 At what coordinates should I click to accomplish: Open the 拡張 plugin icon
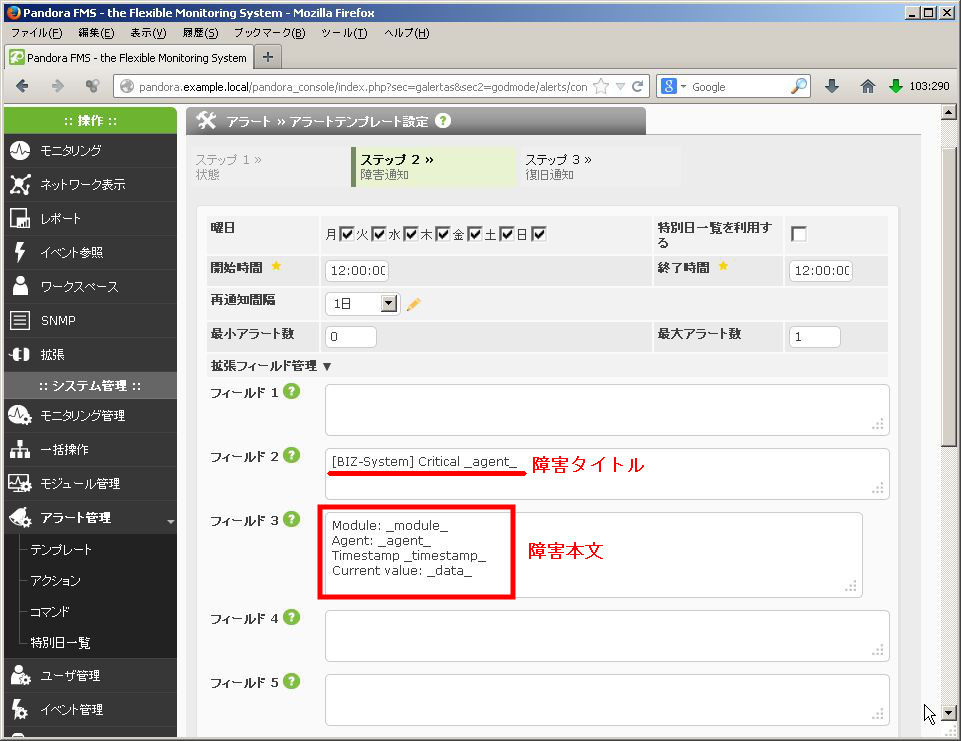20,354
